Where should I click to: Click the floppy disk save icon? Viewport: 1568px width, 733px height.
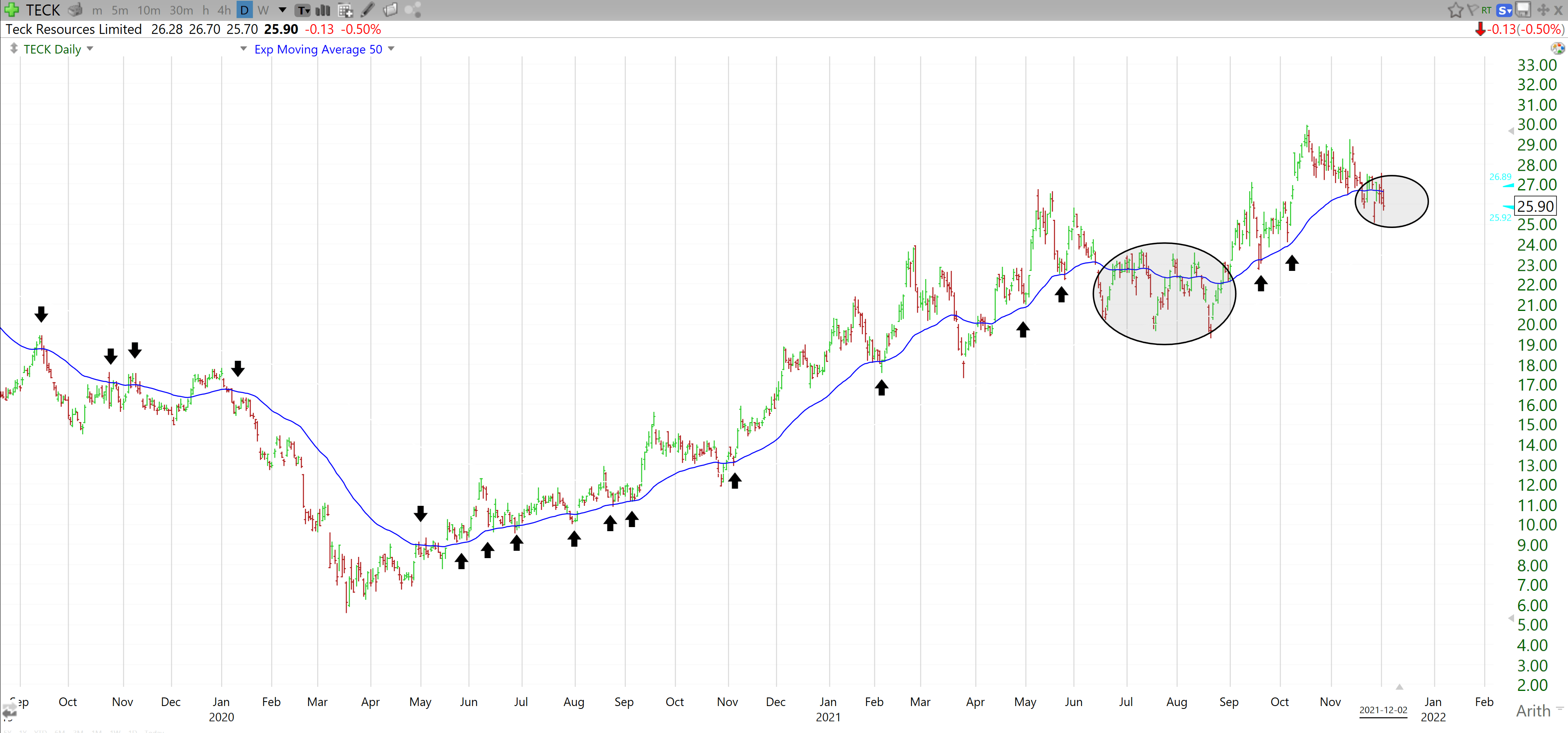1522,10
